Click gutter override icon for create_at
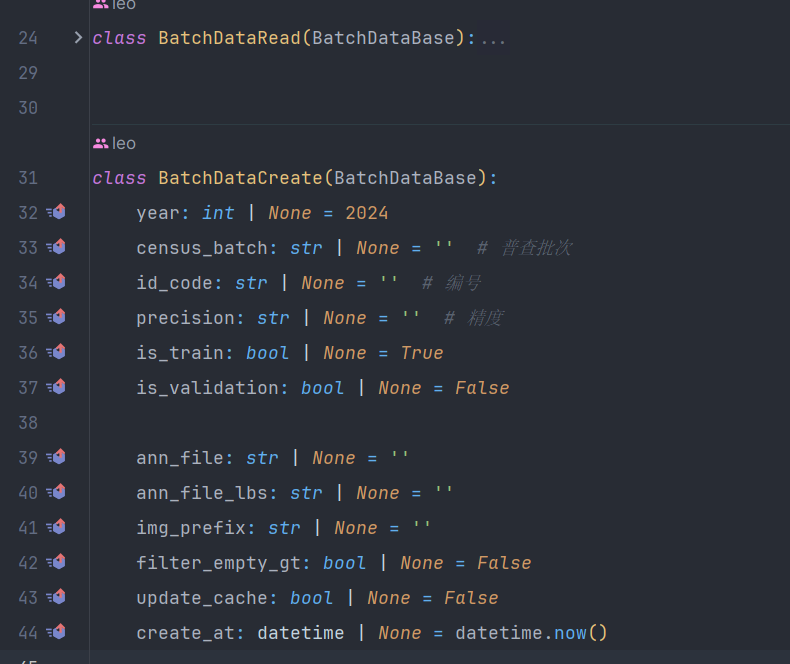The height and width of the screenshot is (664, 790). (x=57, y=632)
